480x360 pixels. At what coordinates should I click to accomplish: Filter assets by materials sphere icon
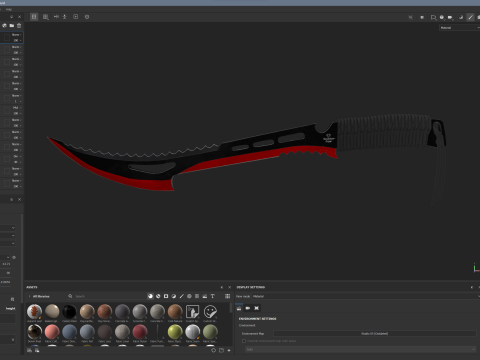(150, 296)
